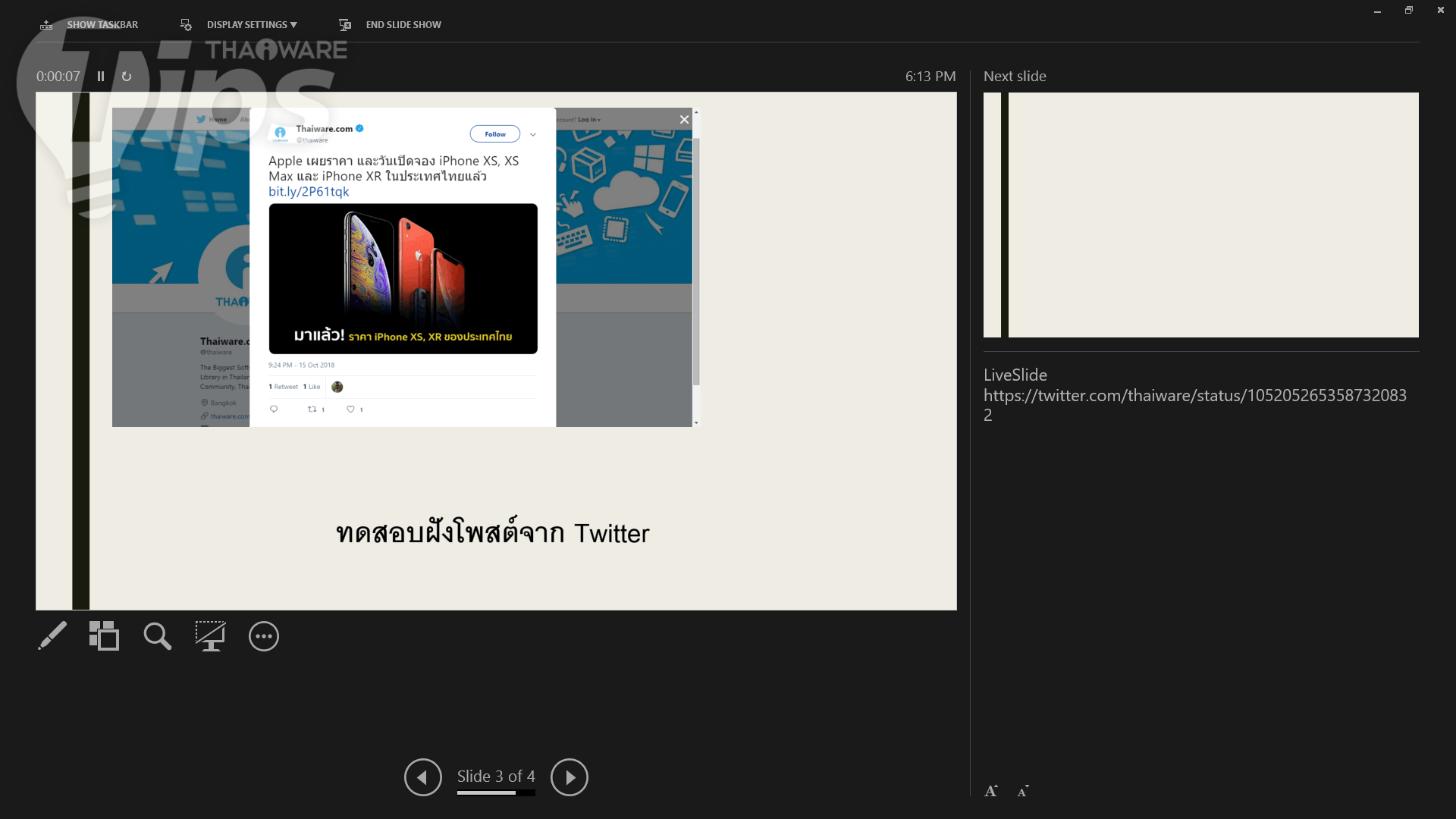
Task: Advance to the next slide
Action: point(569,777)
